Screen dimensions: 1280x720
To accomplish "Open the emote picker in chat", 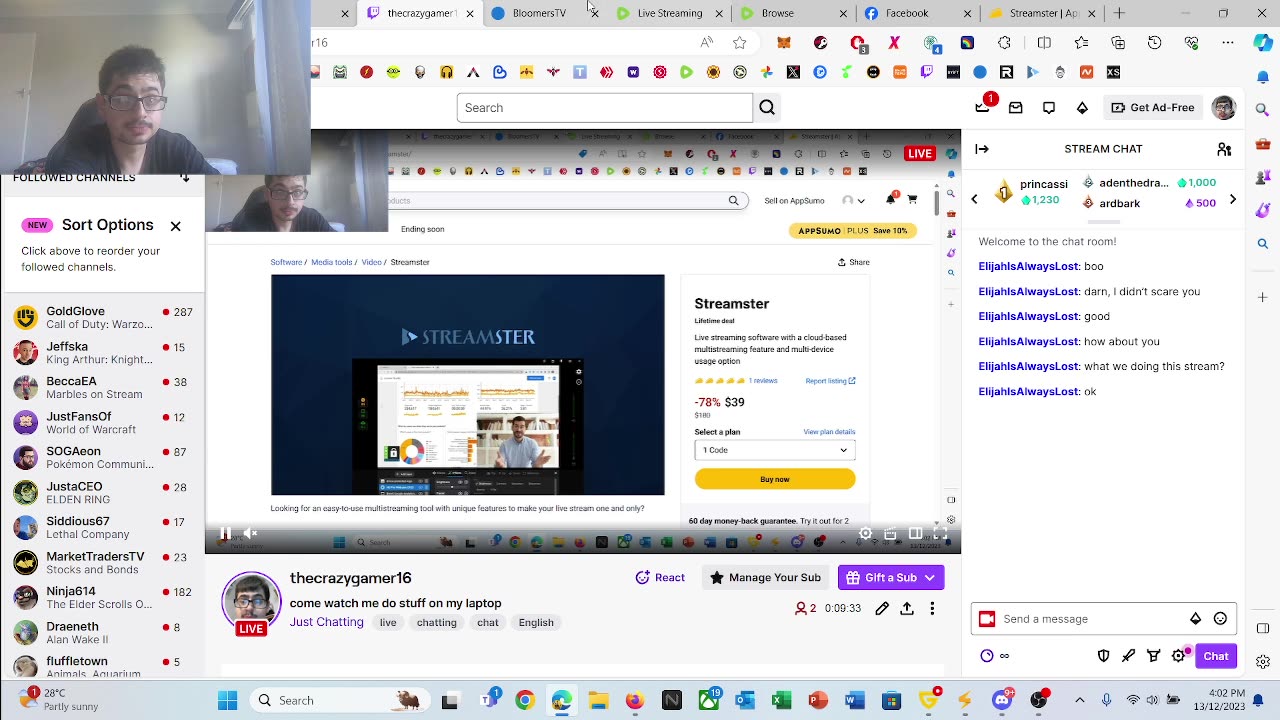I will (x=1220, y=619).
